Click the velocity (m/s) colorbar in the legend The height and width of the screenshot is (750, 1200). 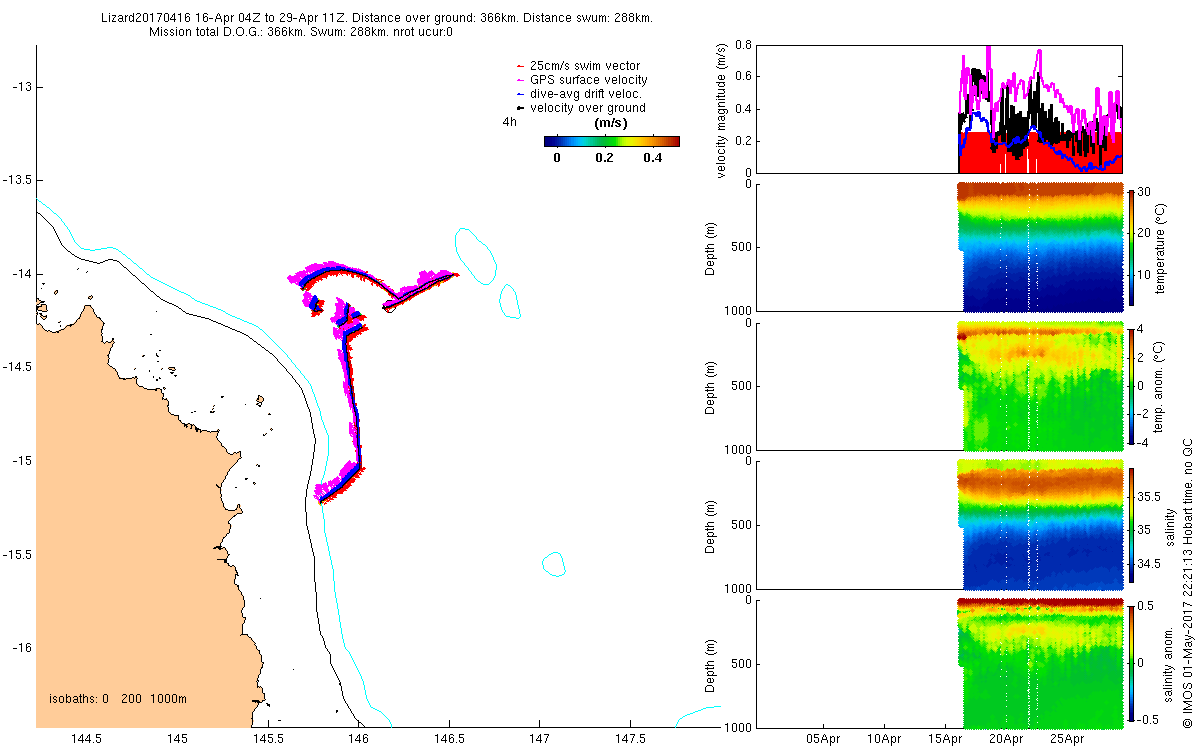point(612,141)
